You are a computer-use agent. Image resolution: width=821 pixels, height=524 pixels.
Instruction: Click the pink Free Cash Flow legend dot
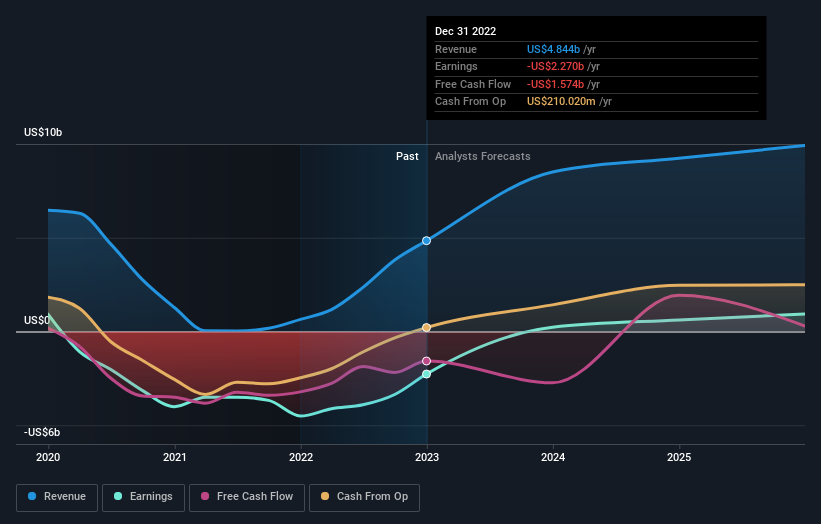coord(205,496)
